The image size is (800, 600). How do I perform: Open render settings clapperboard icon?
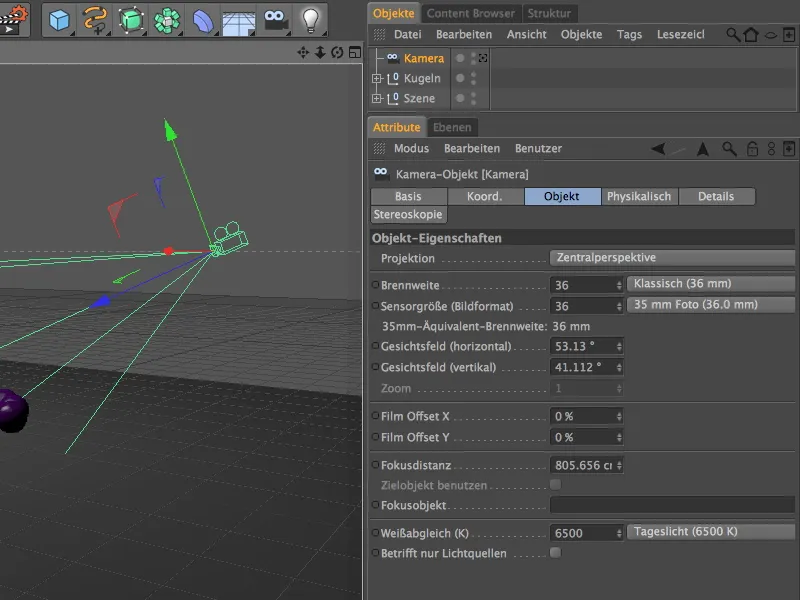pos(13,19)
